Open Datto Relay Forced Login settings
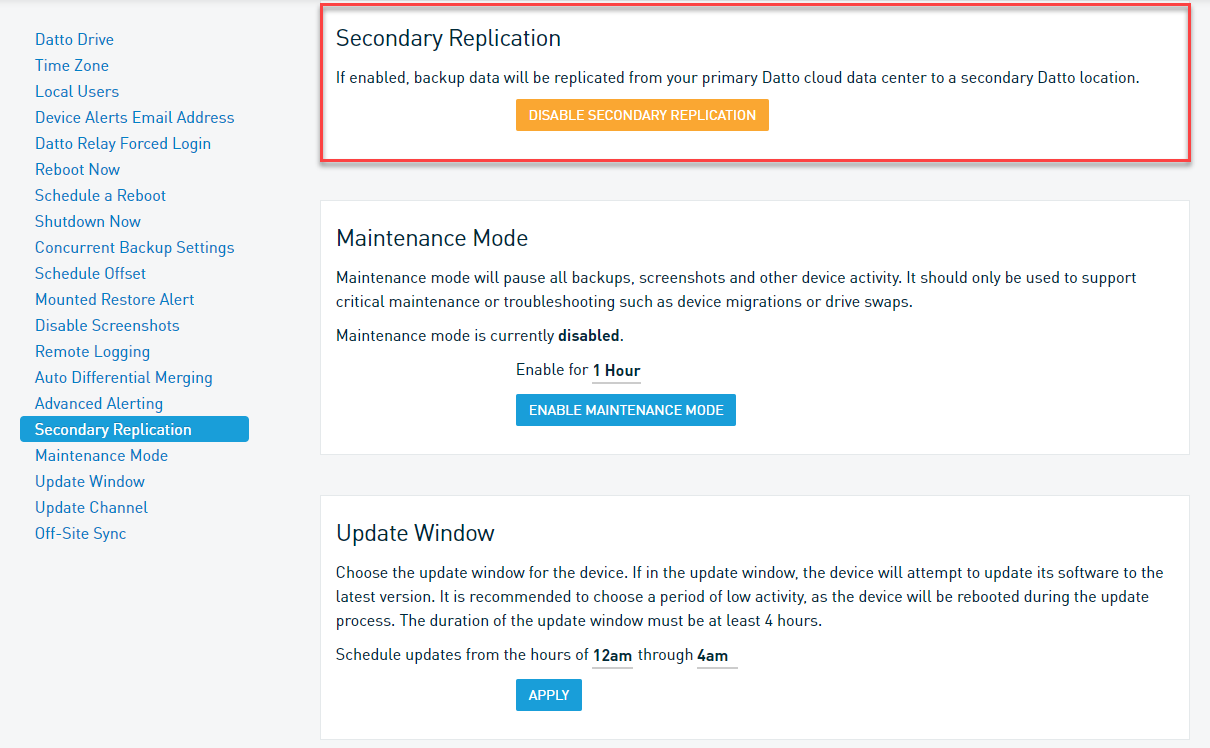The height and width of the screenshot is (748, 1210). [x=123, y=144]
